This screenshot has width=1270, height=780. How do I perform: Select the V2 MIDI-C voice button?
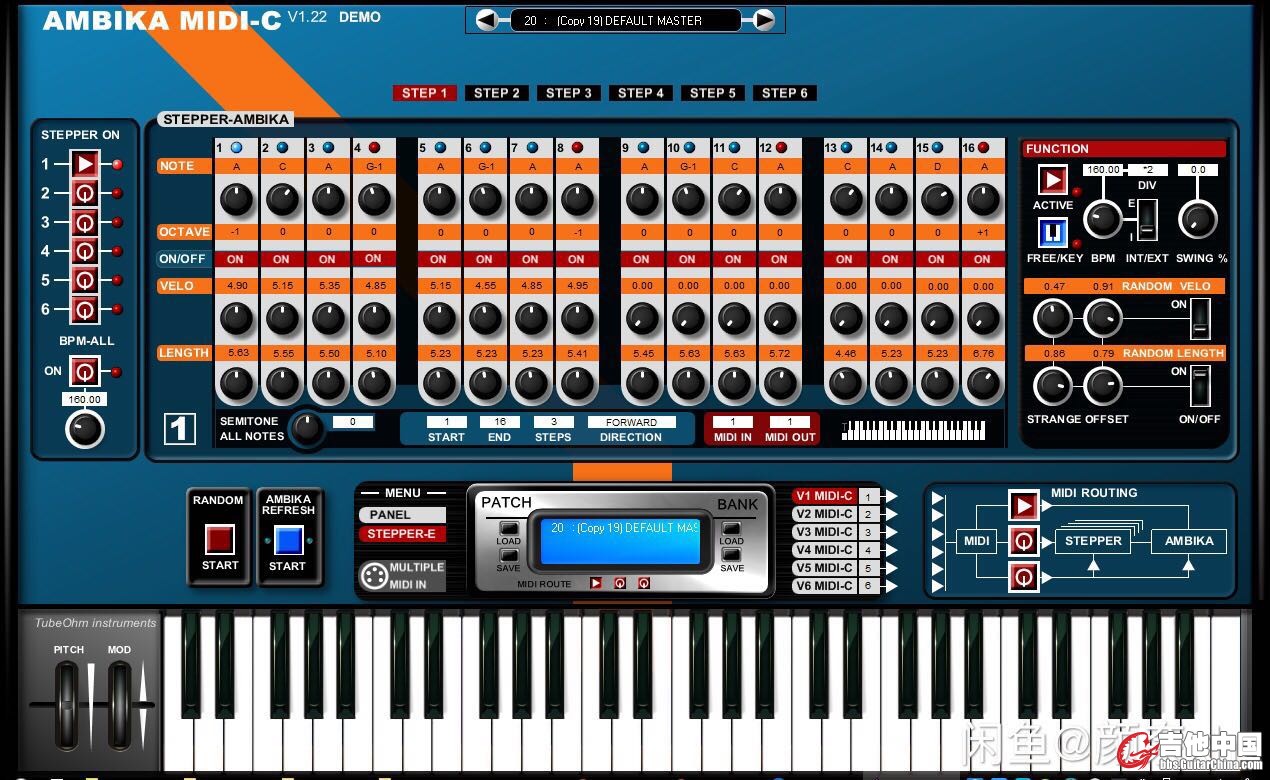pos(824,514)
